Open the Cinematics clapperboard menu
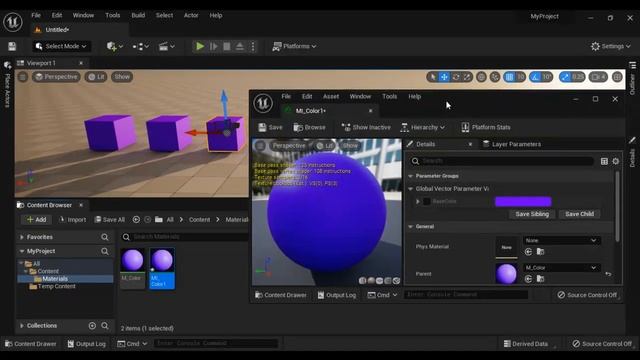Screen dimensions: 640x360 tap(167, 47)
